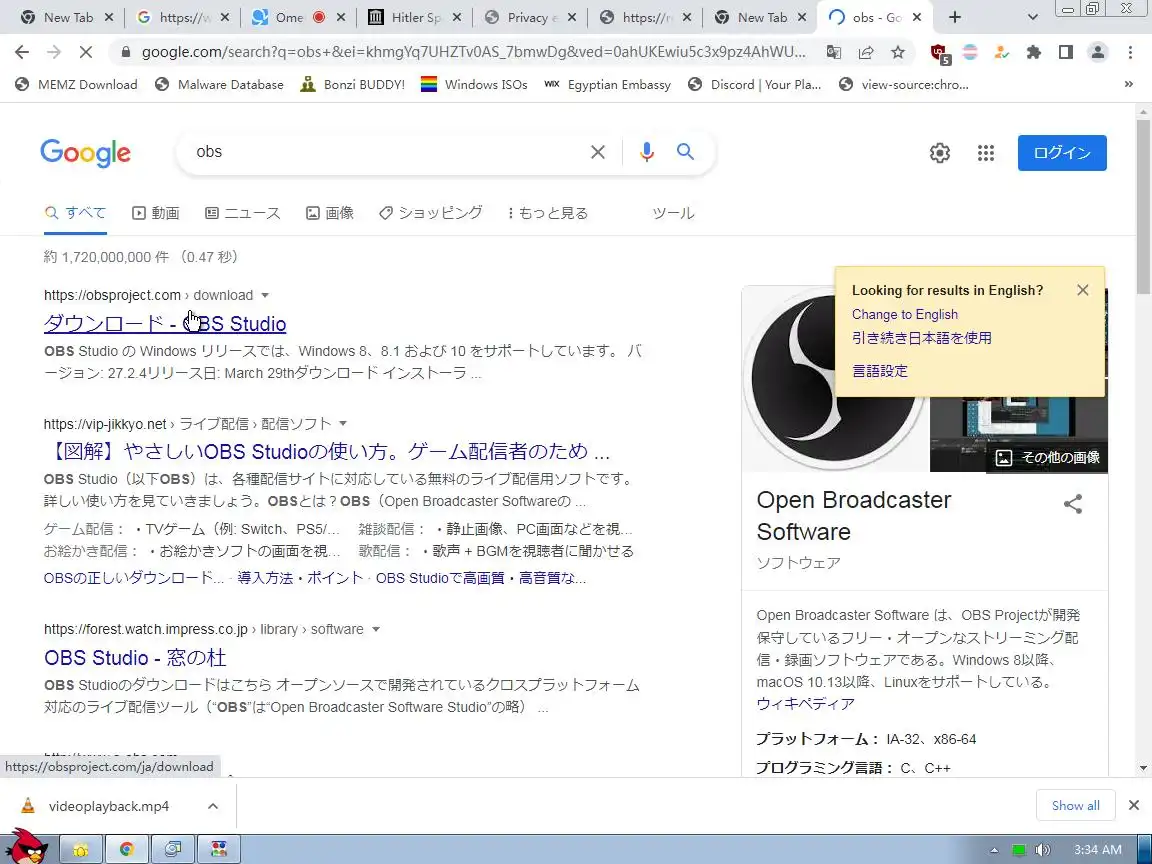Open videoplayback.mp4 download options arrow

[x=213, y=806]
